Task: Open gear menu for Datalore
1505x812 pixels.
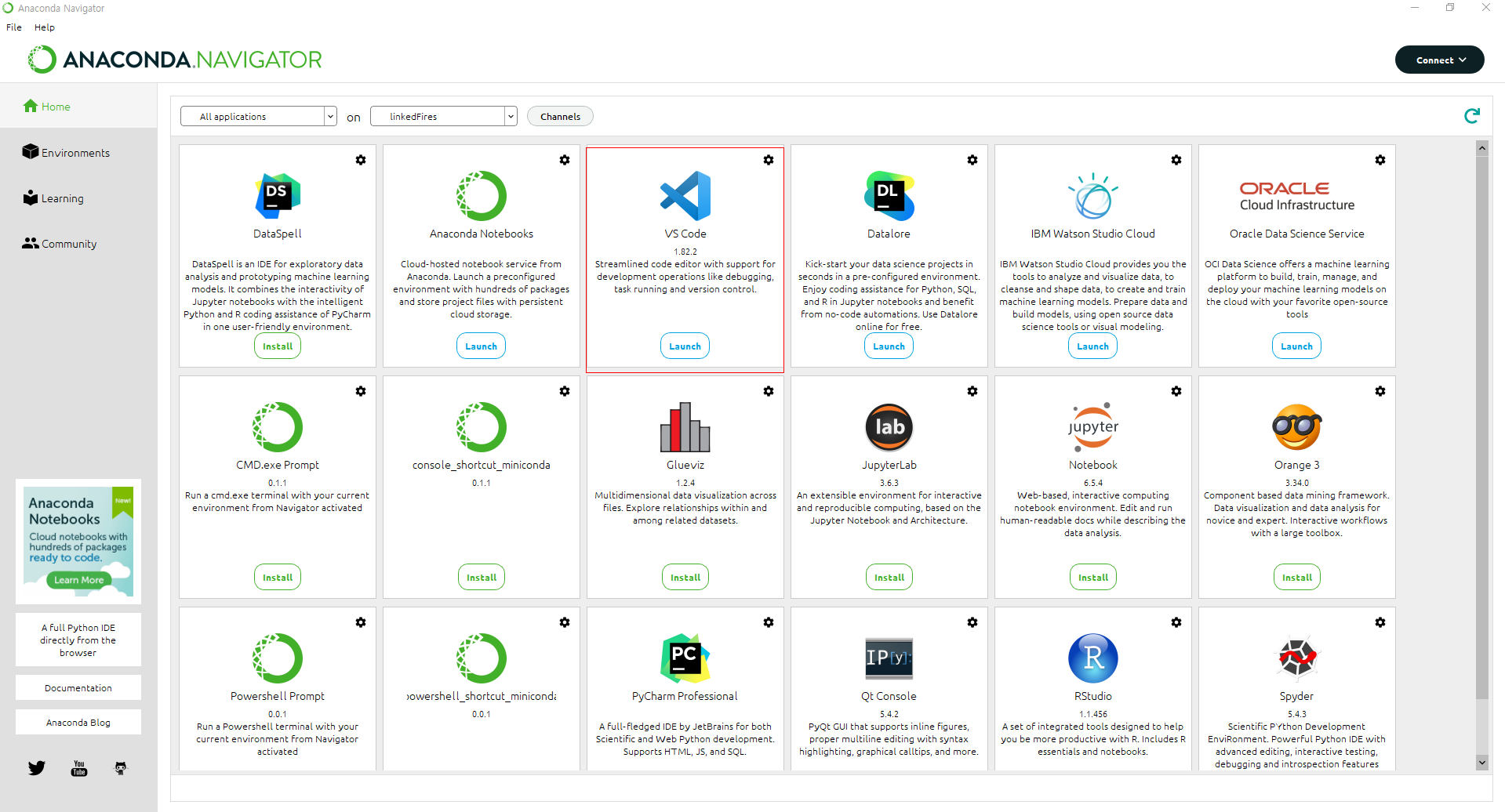Action: pyautogui.click(x=972, y=160)
